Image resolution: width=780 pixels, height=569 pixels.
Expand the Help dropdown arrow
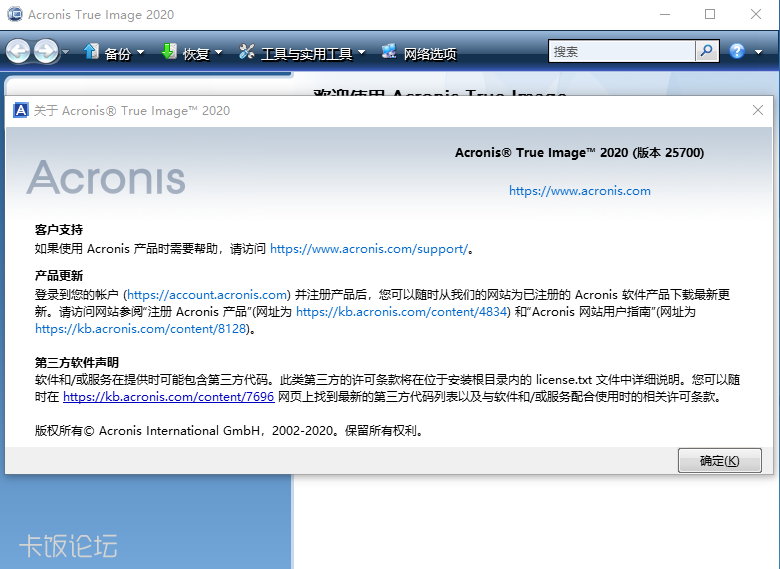(757, 52)
